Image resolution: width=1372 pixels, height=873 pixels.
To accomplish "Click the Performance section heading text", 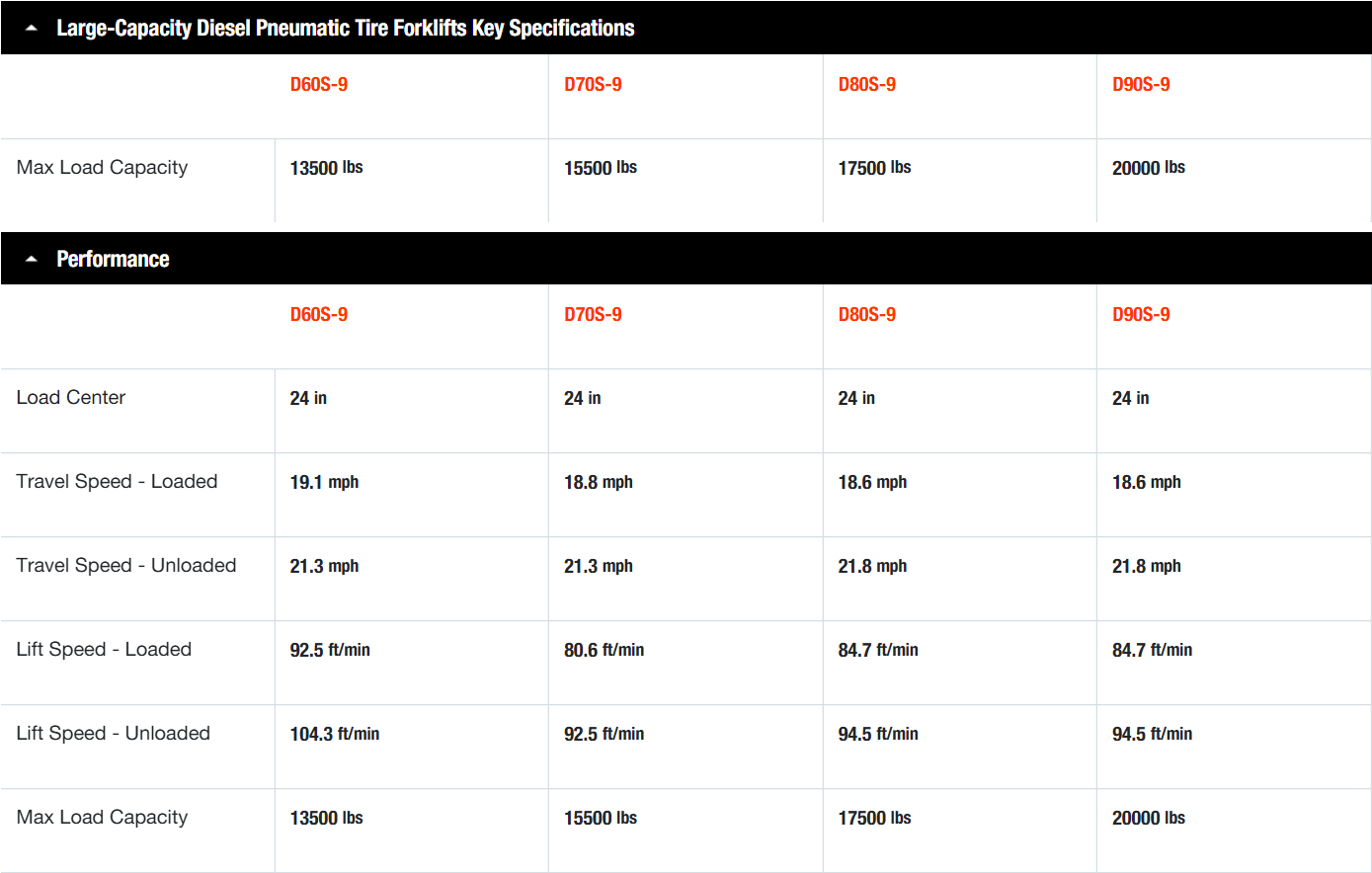I will tap(113, 259).
